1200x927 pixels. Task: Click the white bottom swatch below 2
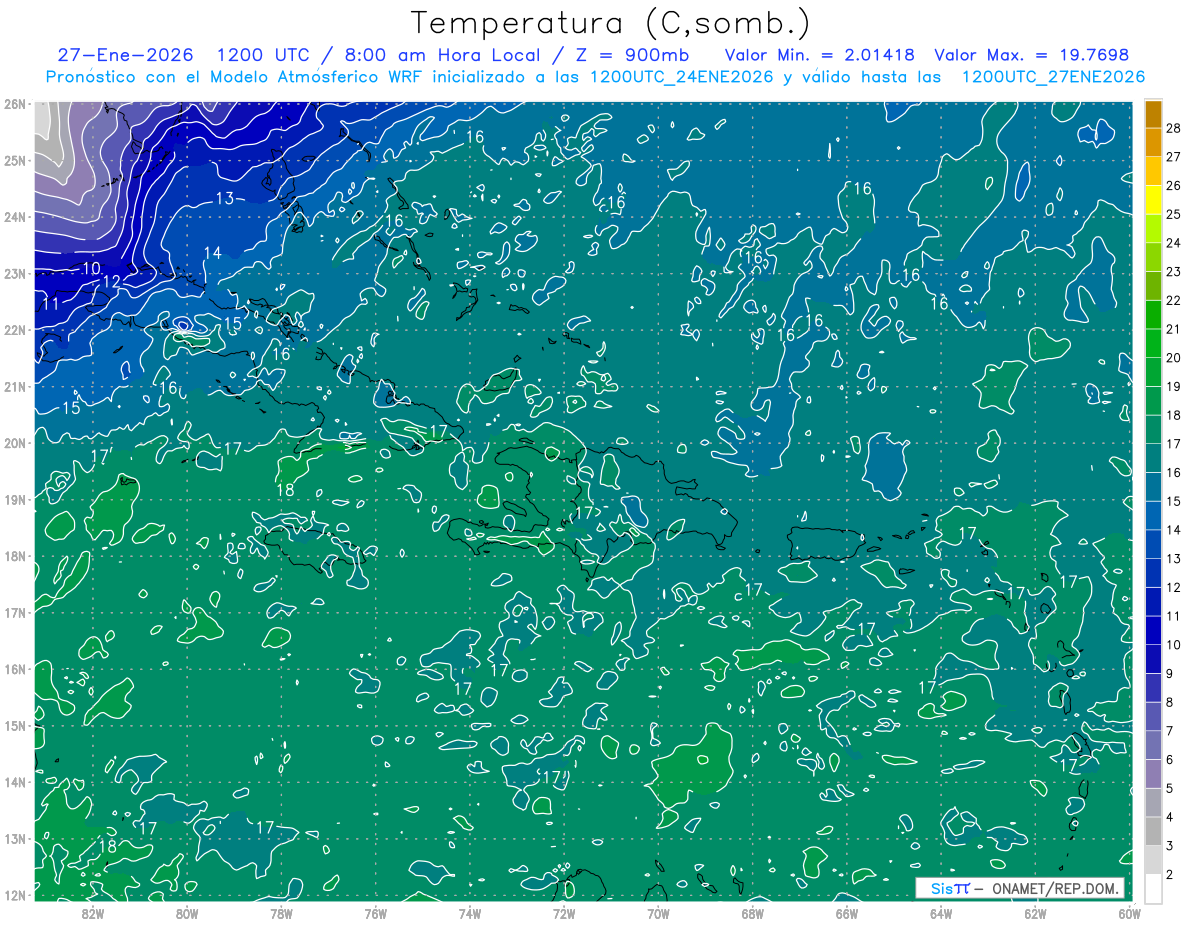point(1153,887)
